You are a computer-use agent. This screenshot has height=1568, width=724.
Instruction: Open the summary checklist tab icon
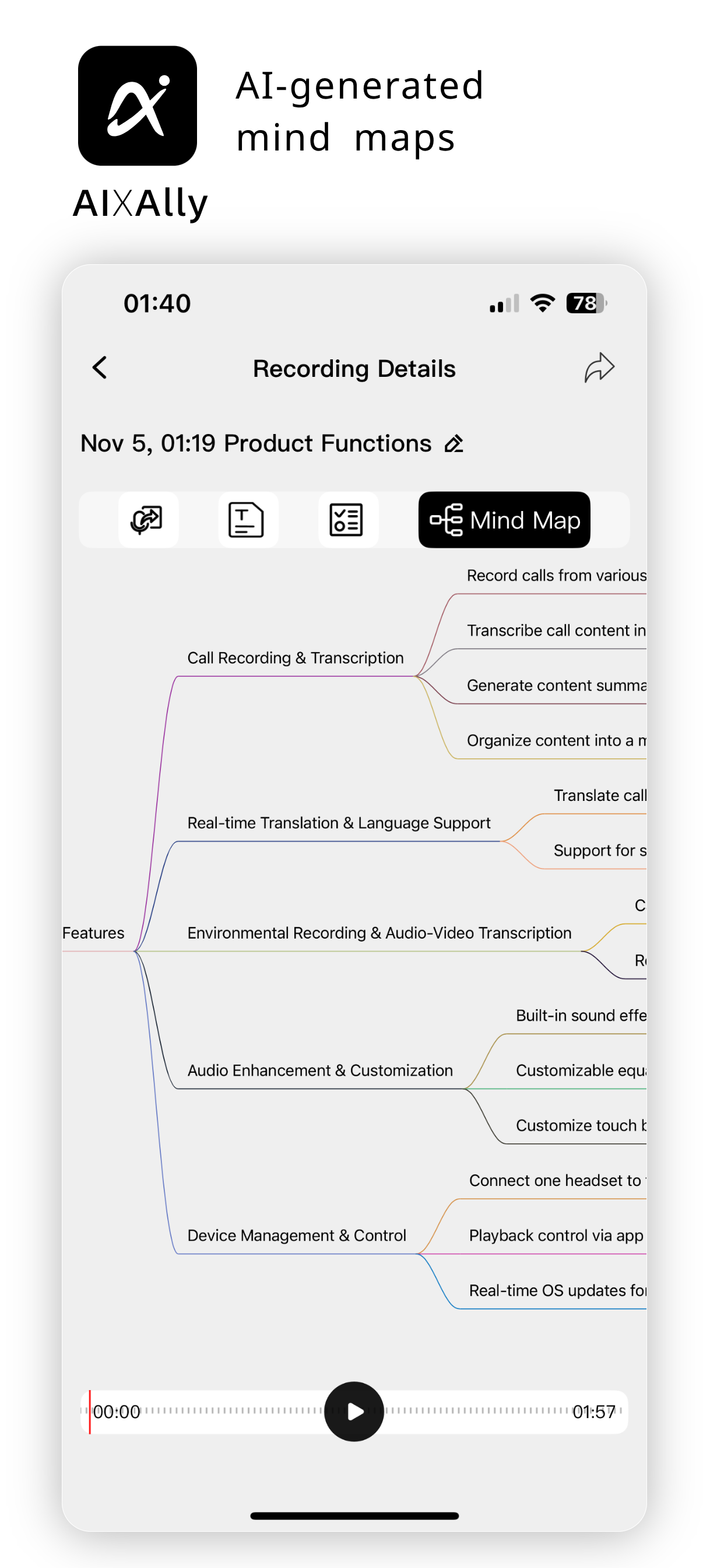pyautogui.click(x=347, y=520)
